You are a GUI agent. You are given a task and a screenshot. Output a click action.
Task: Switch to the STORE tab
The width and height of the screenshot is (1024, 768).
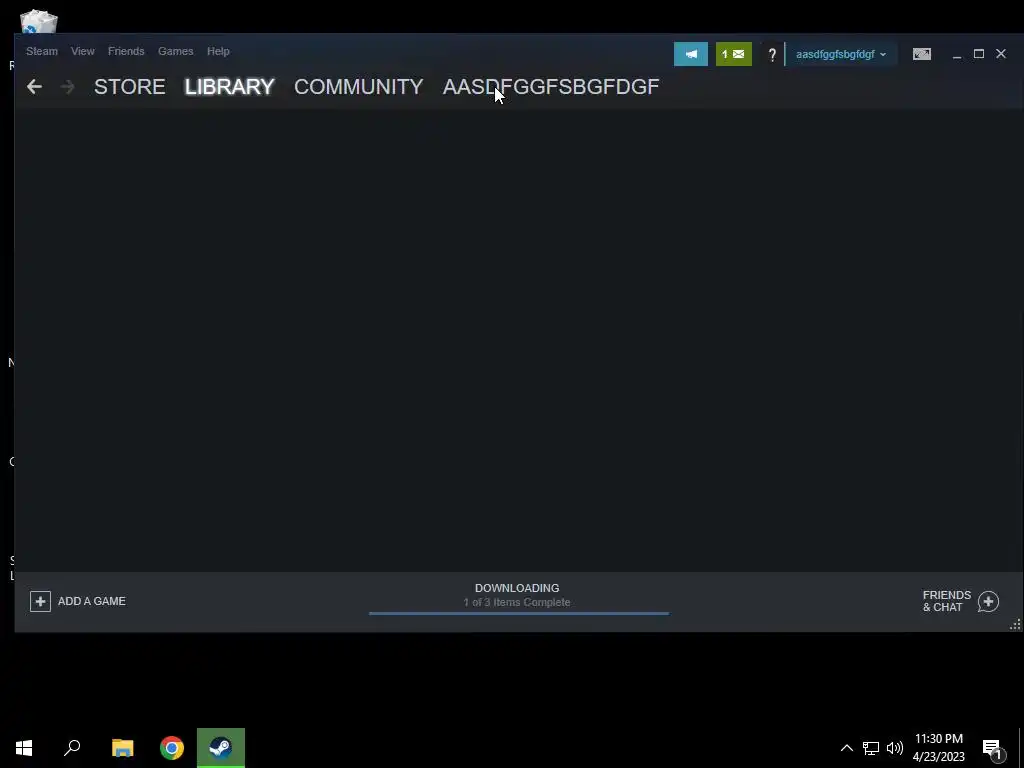pos(129,86)
